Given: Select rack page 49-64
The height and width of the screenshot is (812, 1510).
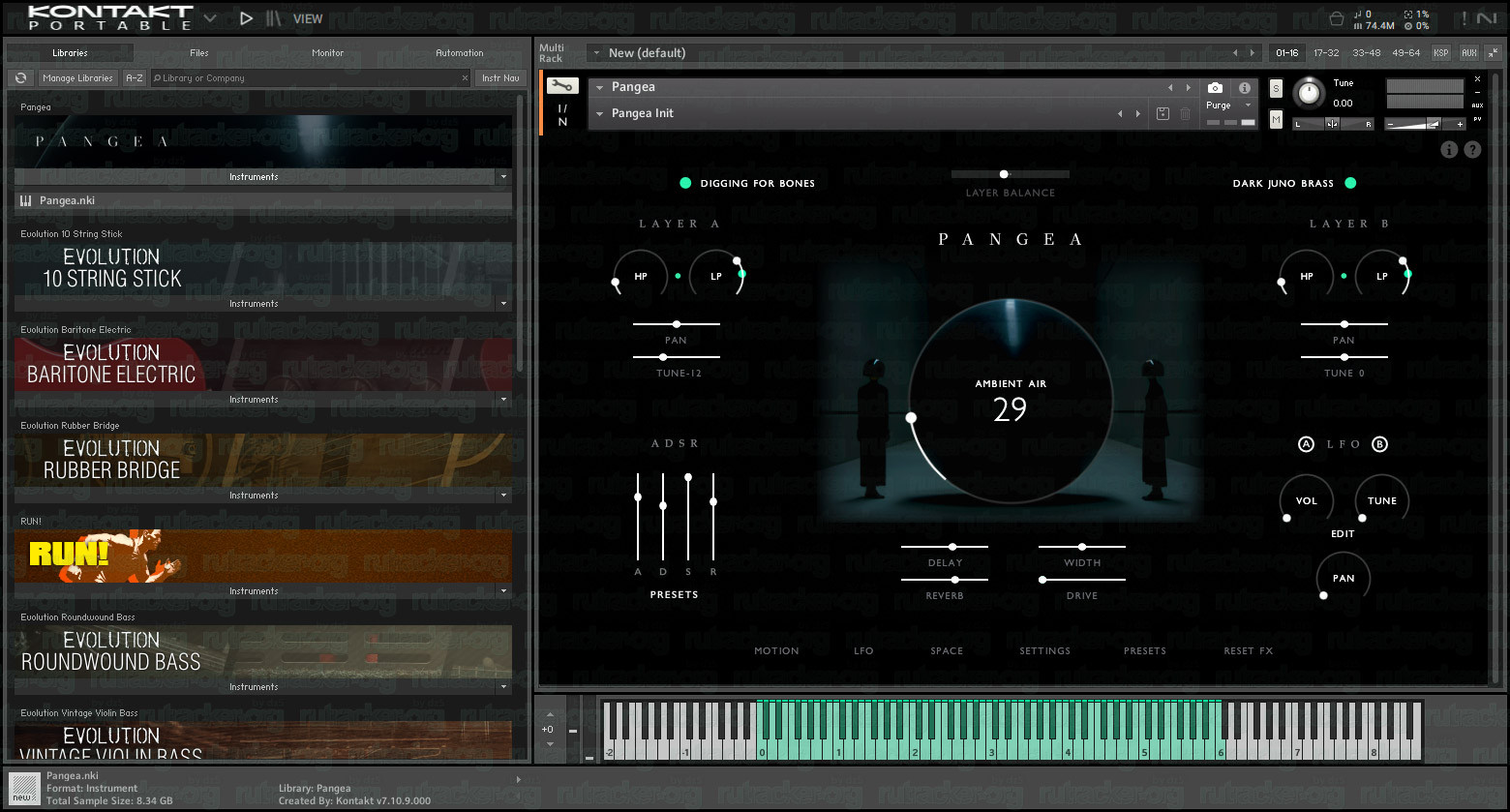Looking at the screenshot, I should coord(1405,53).
